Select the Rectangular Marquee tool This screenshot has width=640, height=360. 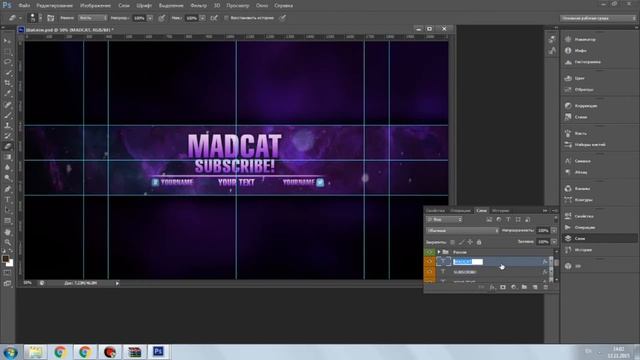(7, 51)
